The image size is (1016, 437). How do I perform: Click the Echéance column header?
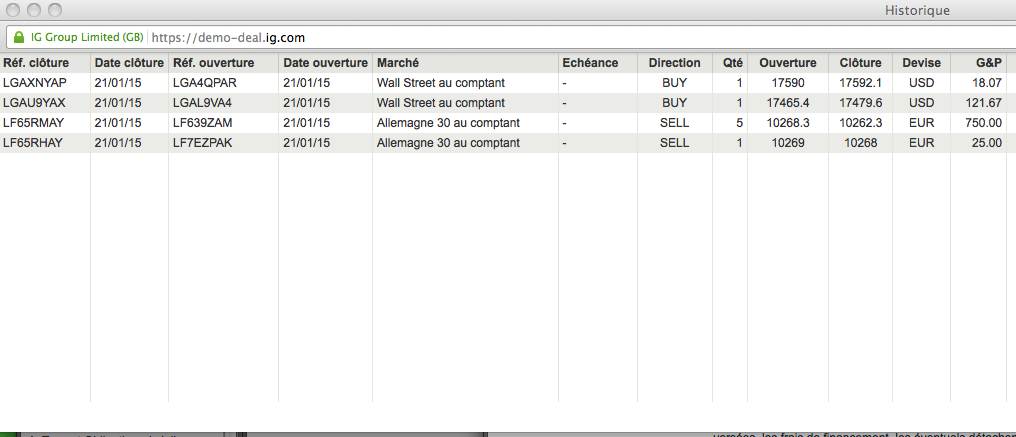(590, 63)
